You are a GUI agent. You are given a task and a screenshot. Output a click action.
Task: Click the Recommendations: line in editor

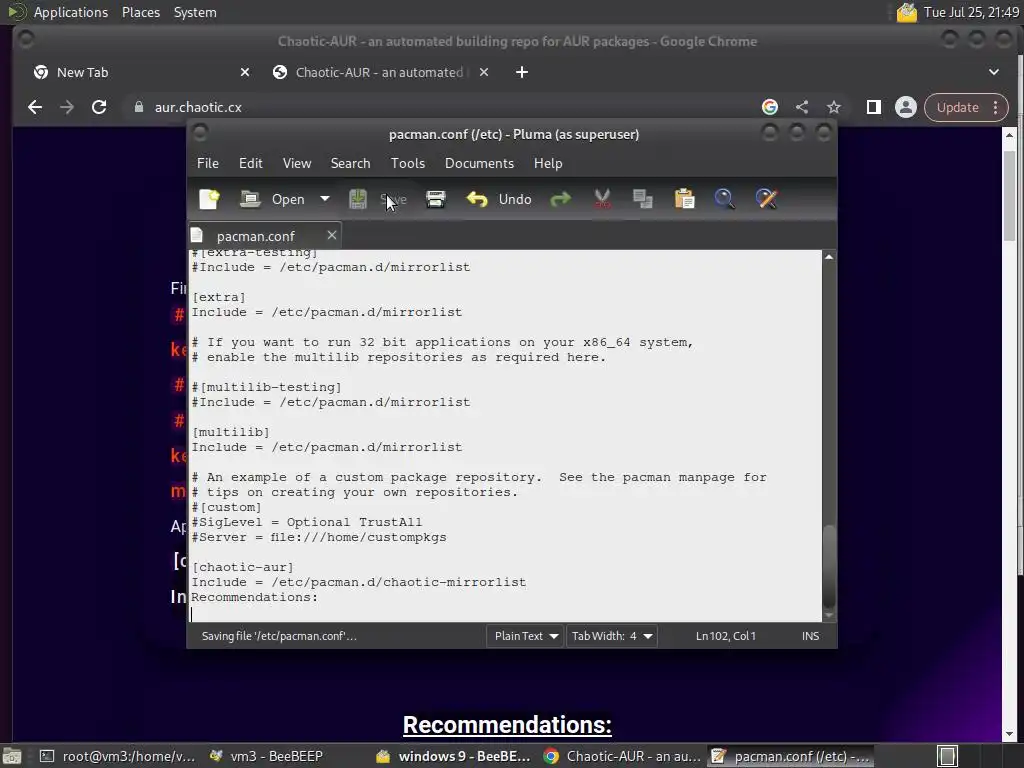[254, 598]
